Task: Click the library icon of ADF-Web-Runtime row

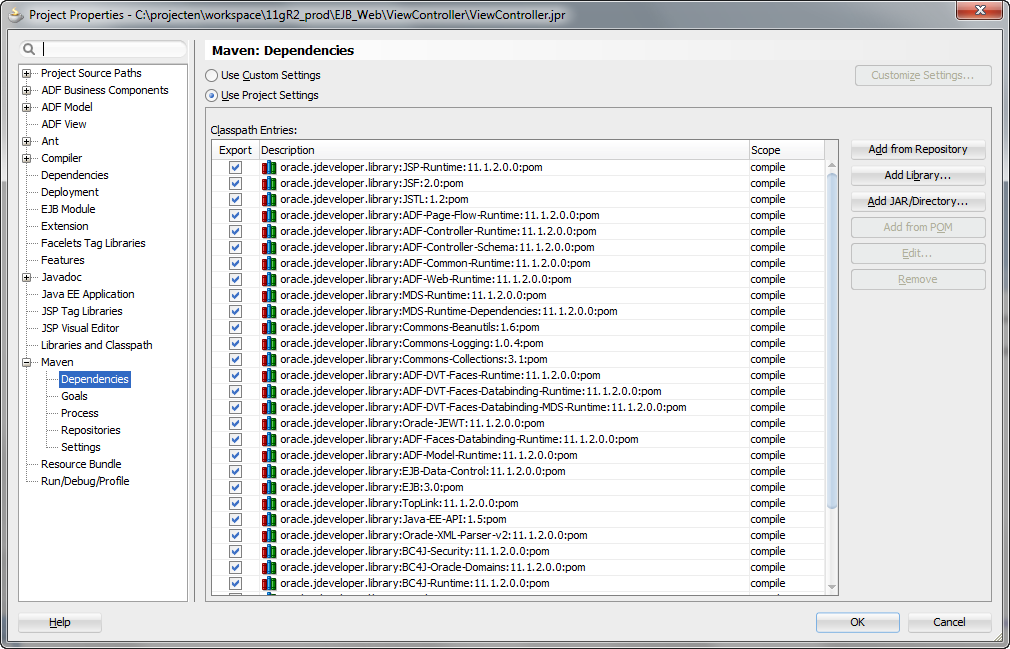Action: pyautogui.click(x=269, y=279)
